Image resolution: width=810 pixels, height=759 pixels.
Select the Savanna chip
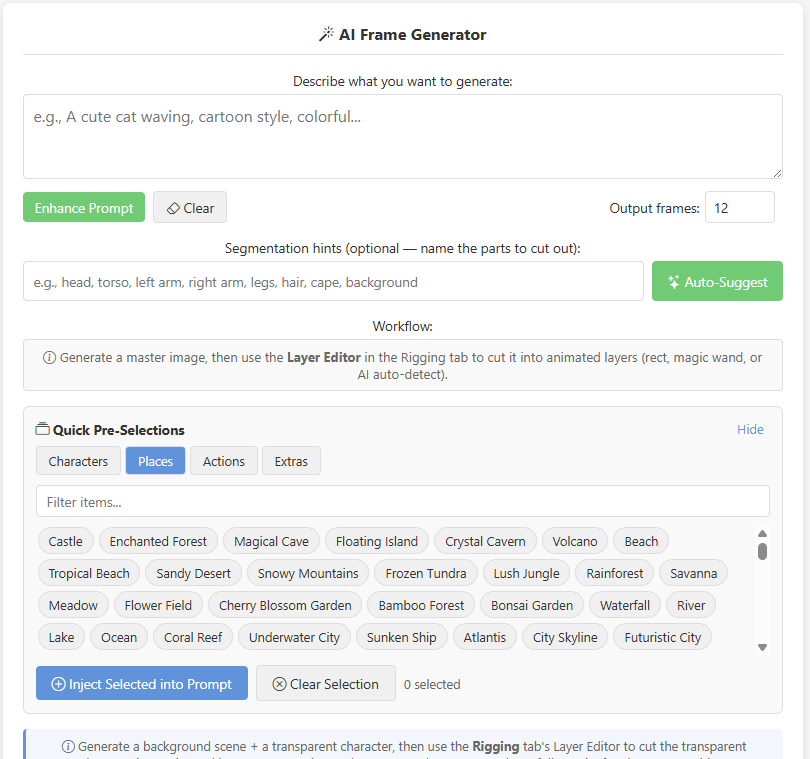click(x=693, y=574)
